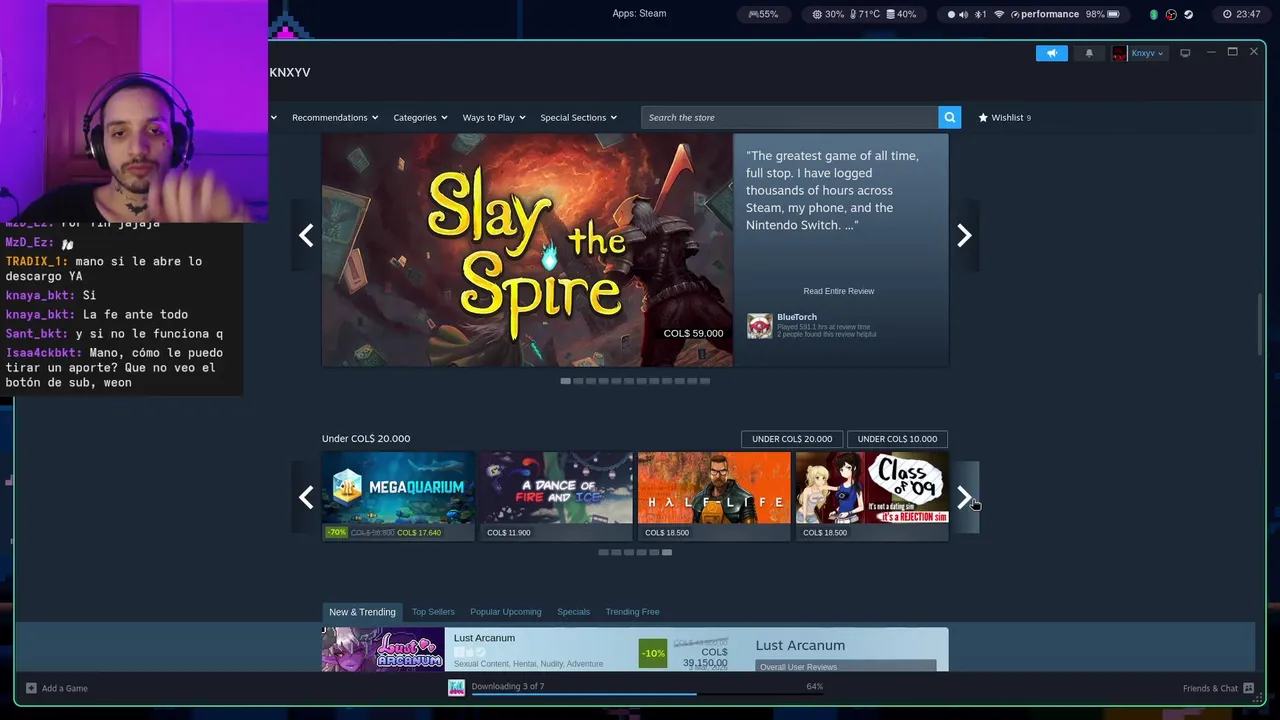The height and width of the screenshot is (720, 1280).
Task: Click the UNDER COL$ 20.000 button
Action: pos(792,439)
